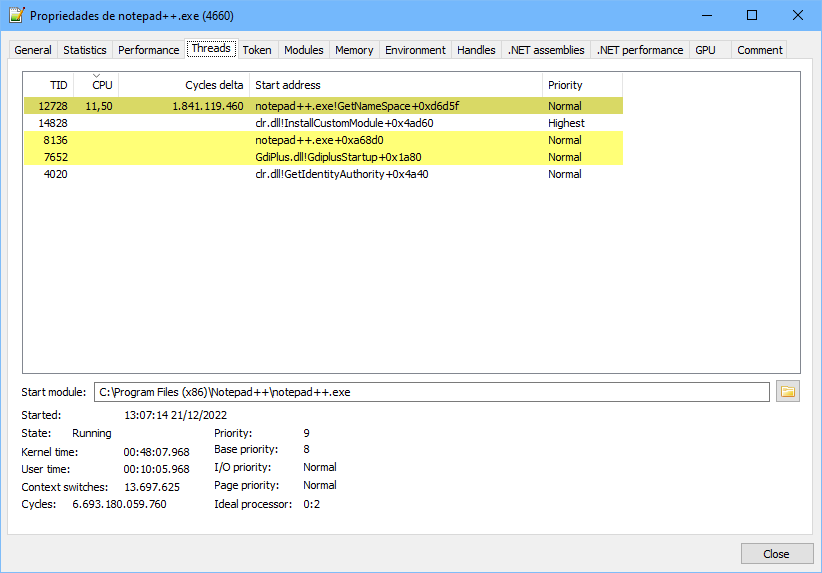Click the Base priority value 8
This screenshot has width=822, height=573.
pyautogui.click(x=306, y=449)
